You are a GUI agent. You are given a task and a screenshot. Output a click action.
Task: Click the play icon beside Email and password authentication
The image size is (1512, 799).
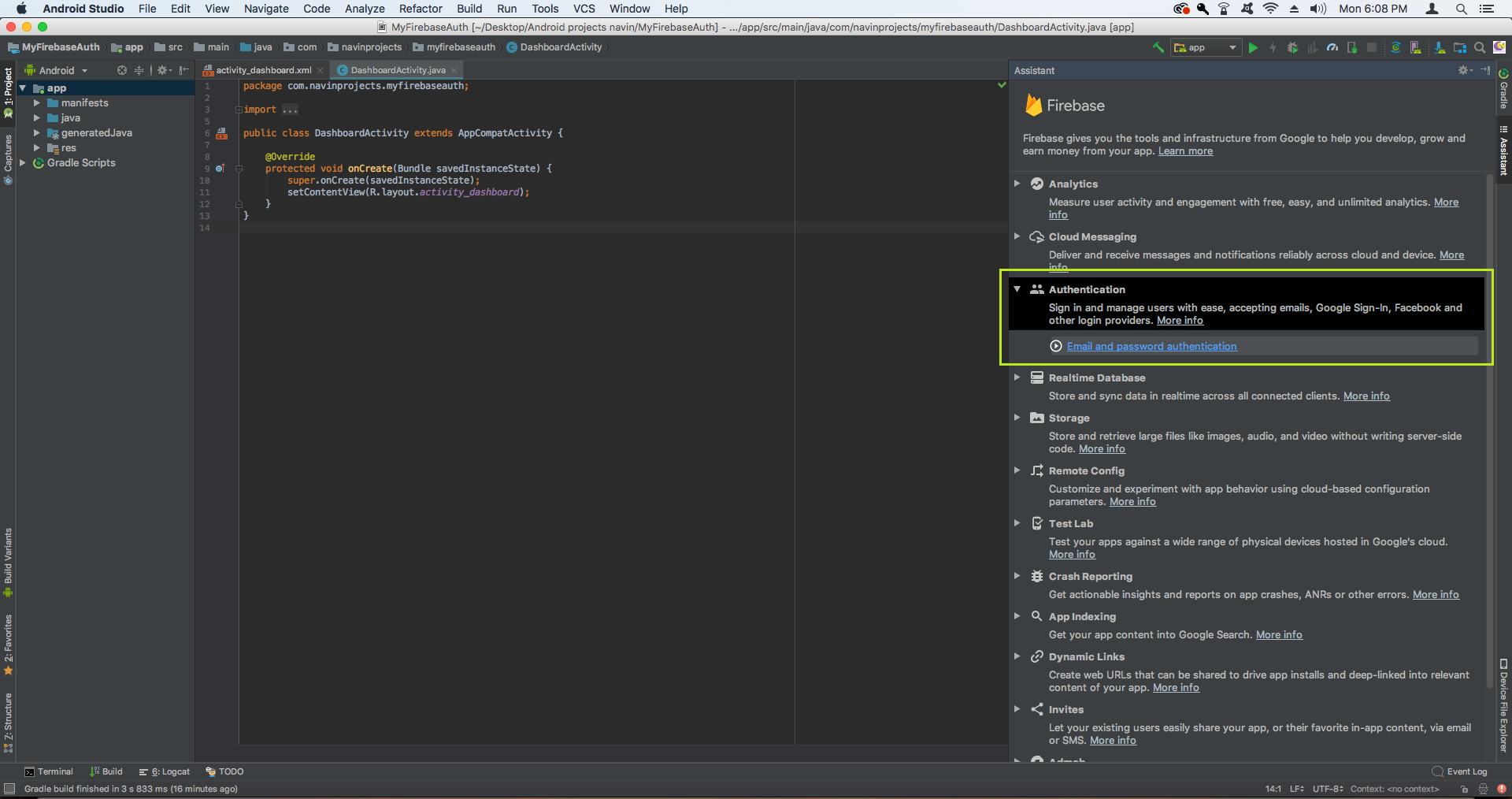click(1056, 346)
